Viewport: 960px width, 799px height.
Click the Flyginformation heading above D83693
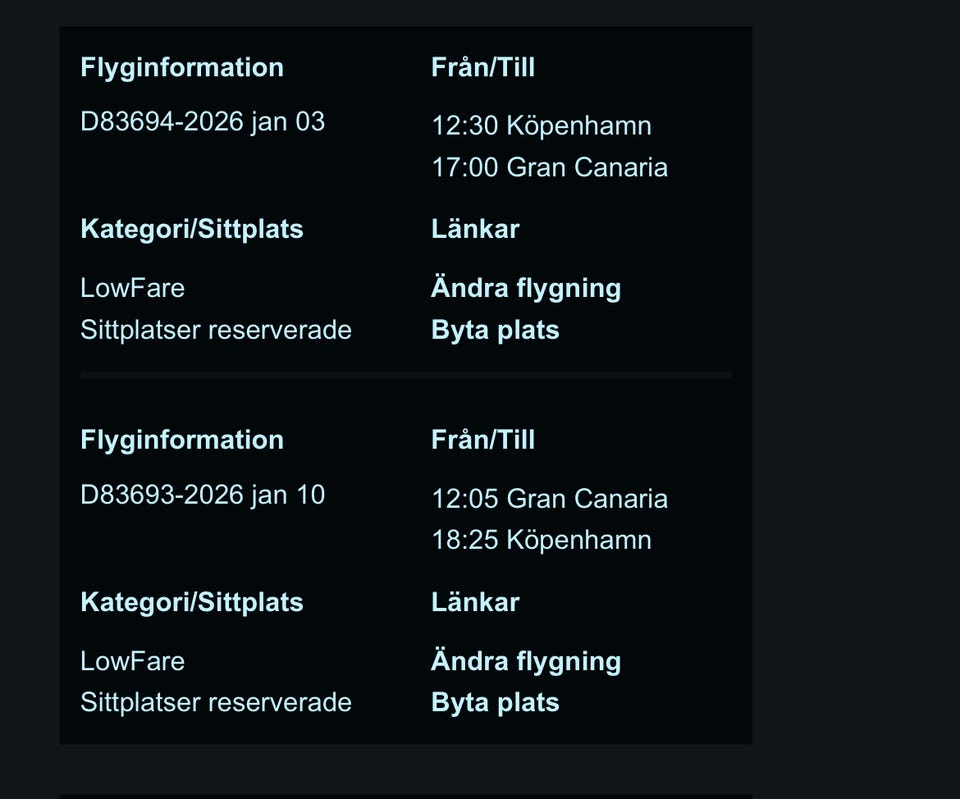(x=182, y=440)
